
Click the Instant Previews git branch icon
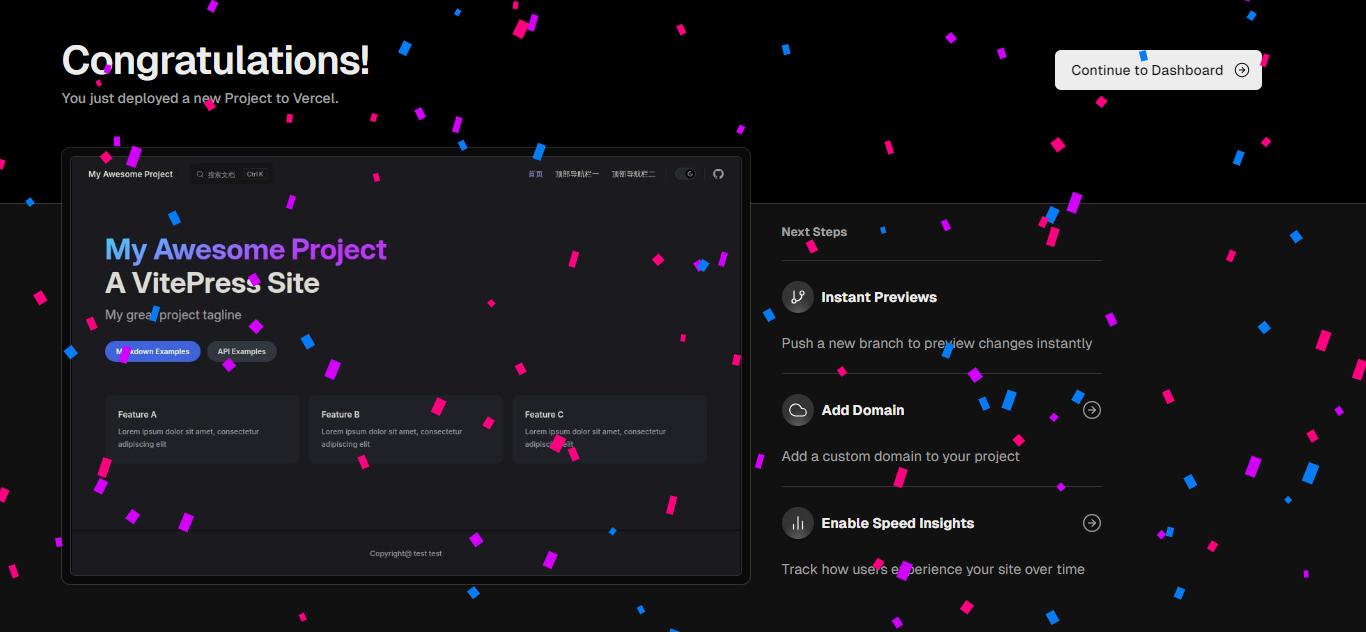click(798, 297)
